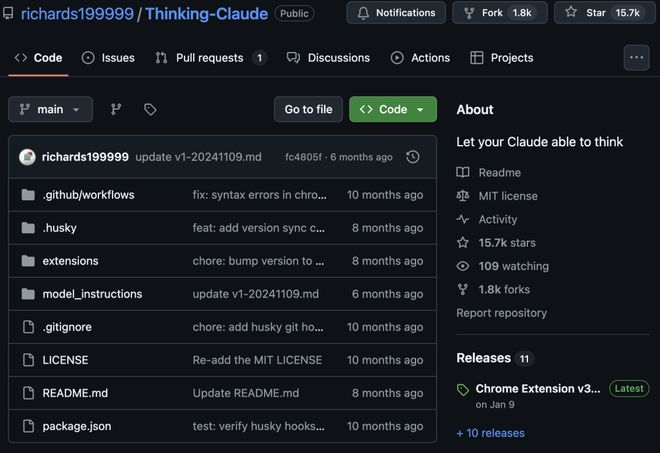Fork the repository with Fork button

click(500, 13)
